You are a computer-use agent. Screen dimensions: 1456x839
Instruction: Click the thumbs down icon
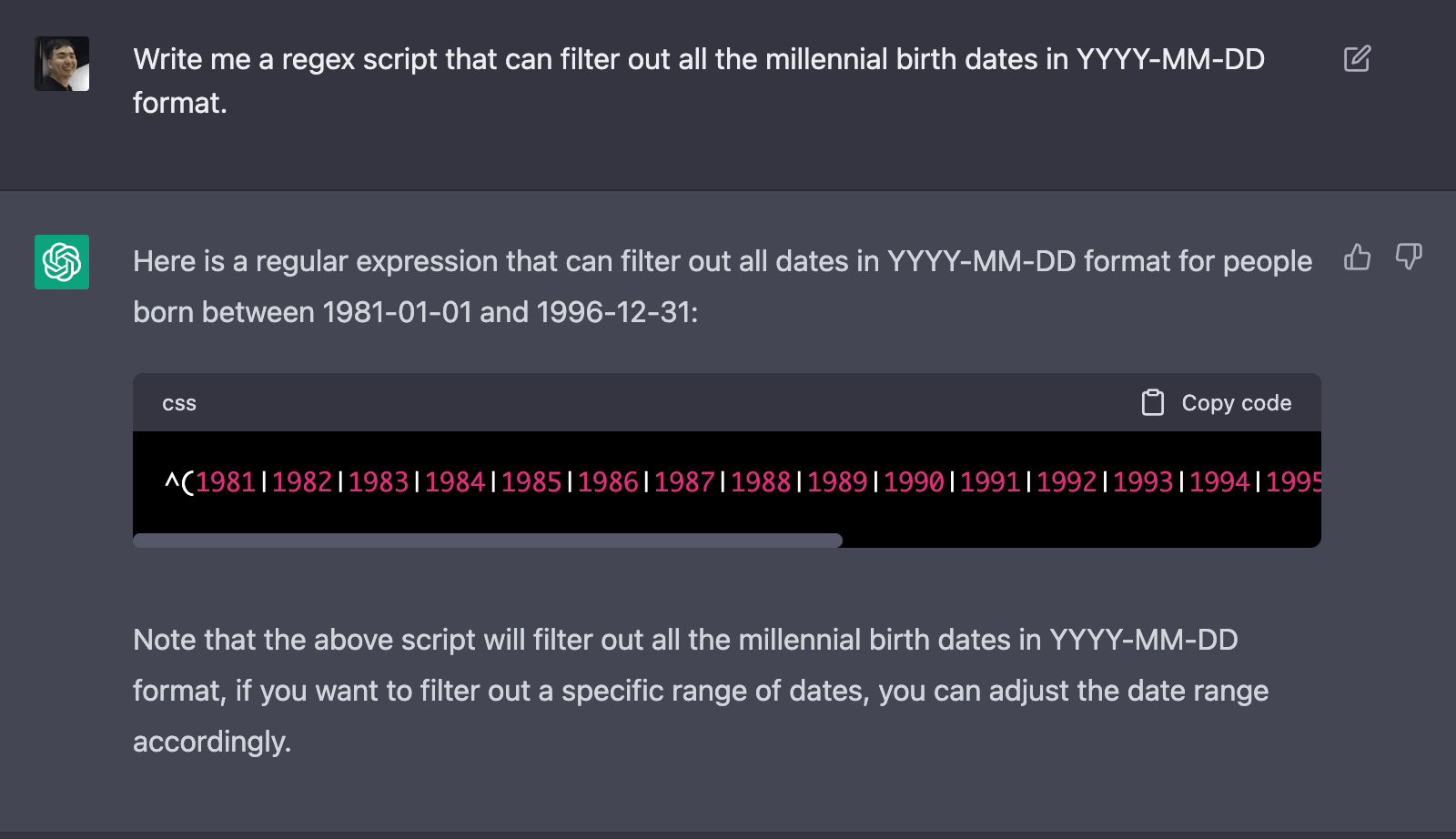1409,258
